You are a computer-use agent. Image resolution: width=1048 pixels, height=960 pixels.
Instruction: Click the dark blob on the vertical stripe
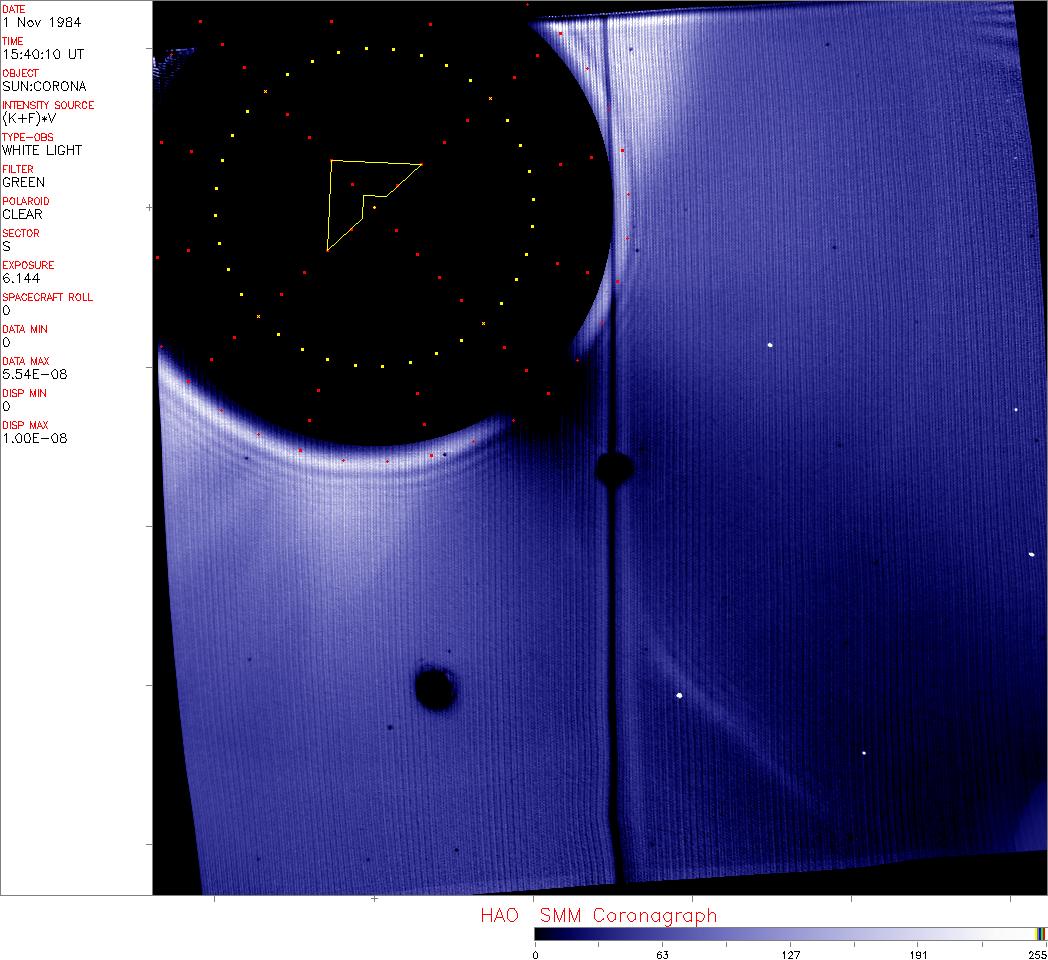click(613, 466)
